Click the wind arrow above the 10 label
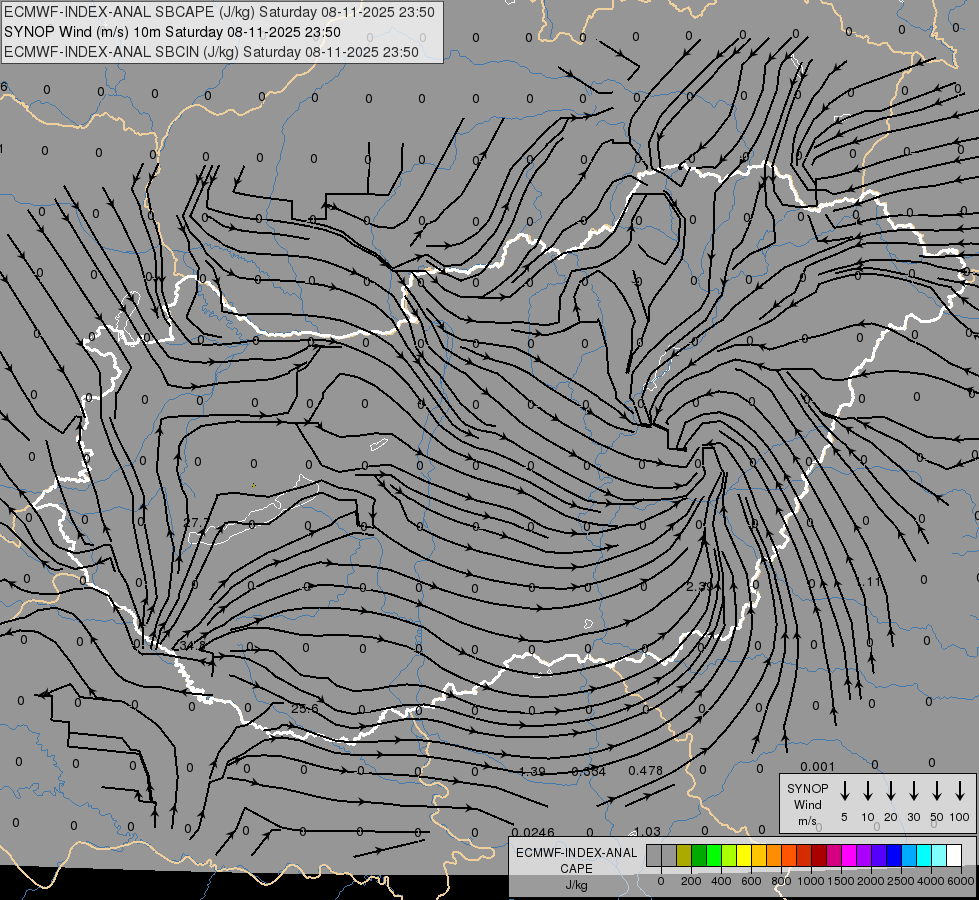The width and height of the screenshot is (979, 900). tap(867, 791)
